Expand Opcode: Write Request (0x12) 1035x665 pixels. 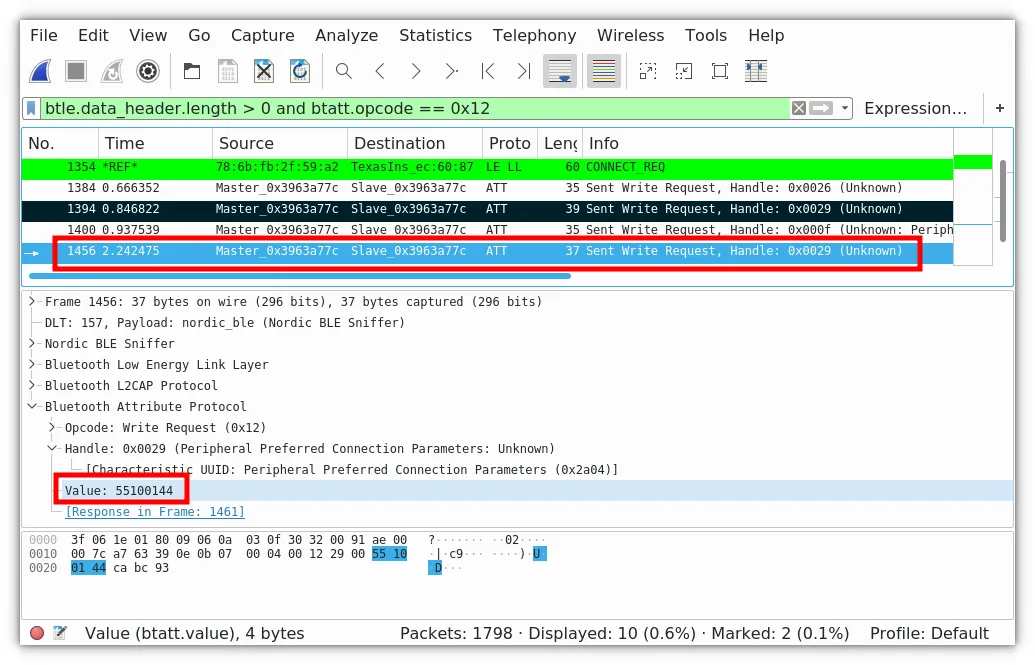coord(52,428)
